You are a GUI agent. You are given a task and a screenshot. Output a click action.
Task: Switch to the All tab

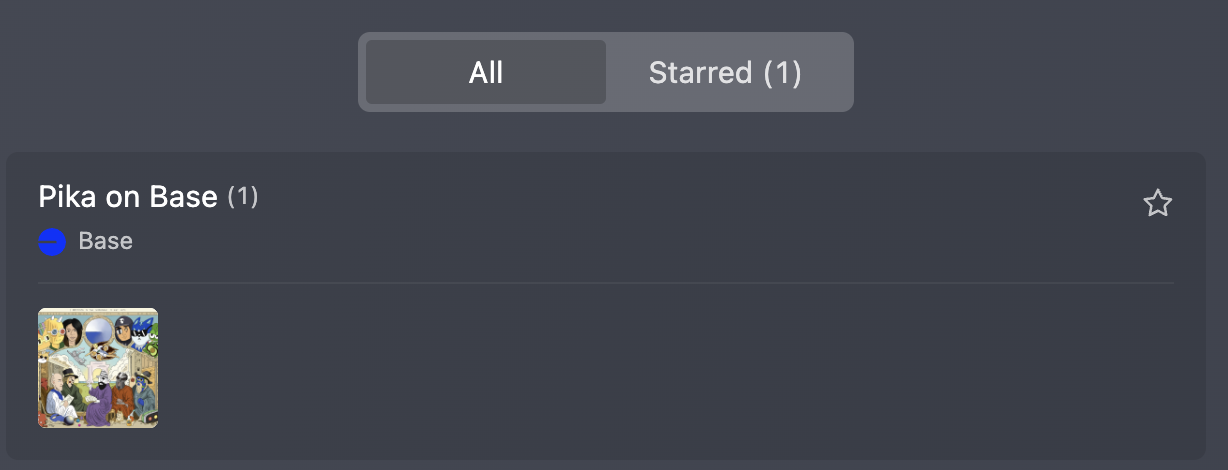486,72
